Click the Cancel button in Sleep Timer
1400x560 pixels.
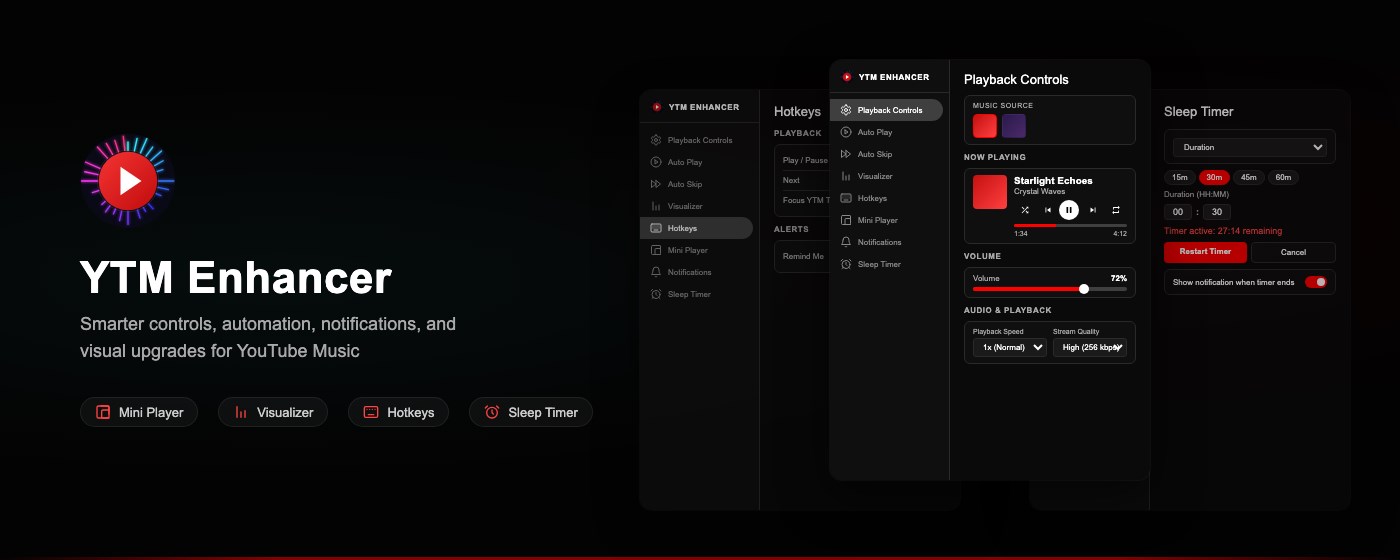(x=1293, y=252)
